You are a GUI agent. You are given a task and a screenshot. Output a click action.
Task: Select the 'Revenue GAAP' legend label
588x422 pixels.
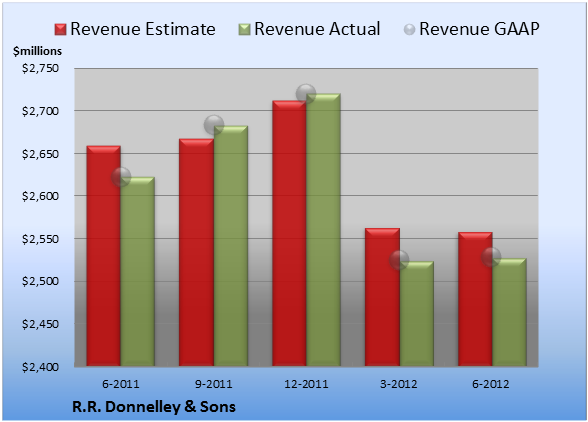click(x=480, y=29)
